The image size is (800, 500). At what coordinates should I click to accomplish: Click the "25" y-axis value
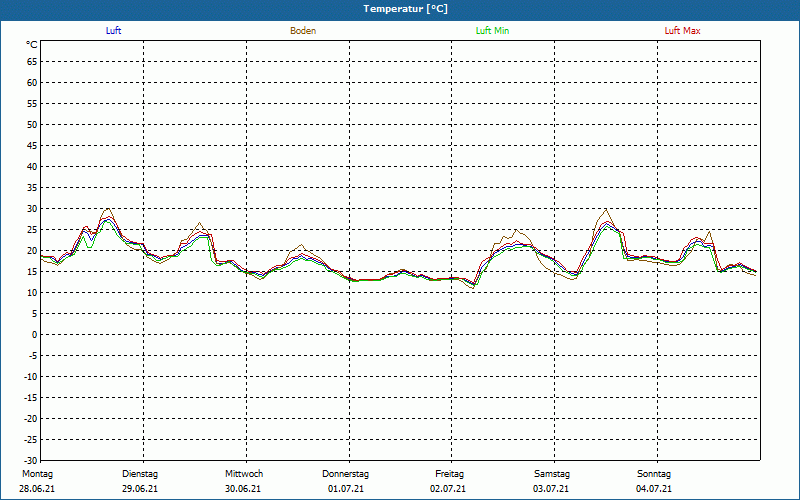32,230
